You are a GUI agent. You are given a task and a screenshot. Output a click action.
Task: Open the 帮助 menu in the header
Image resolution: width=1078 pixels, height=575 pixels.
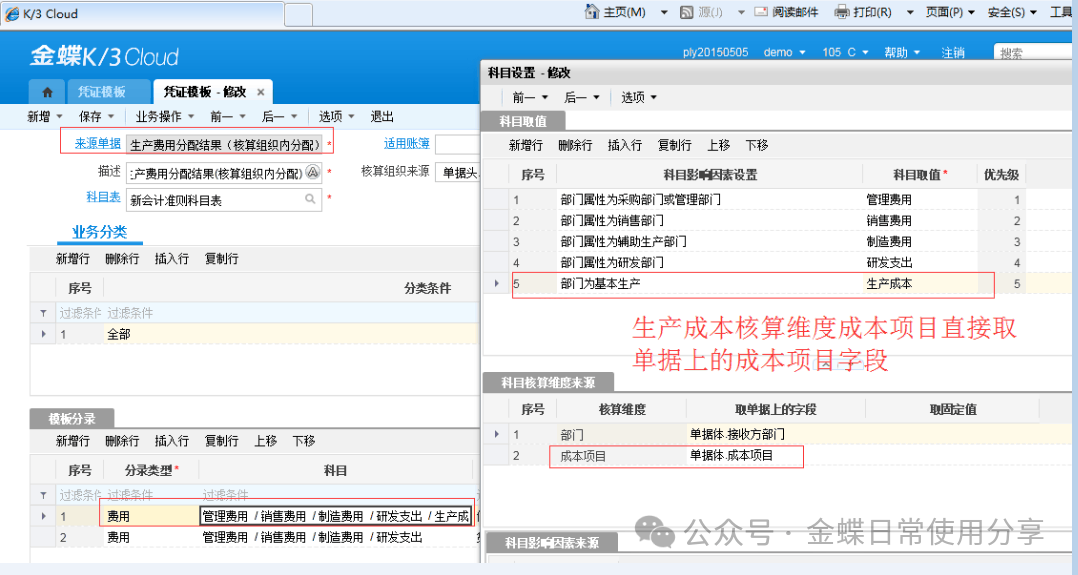pos(902,52)
